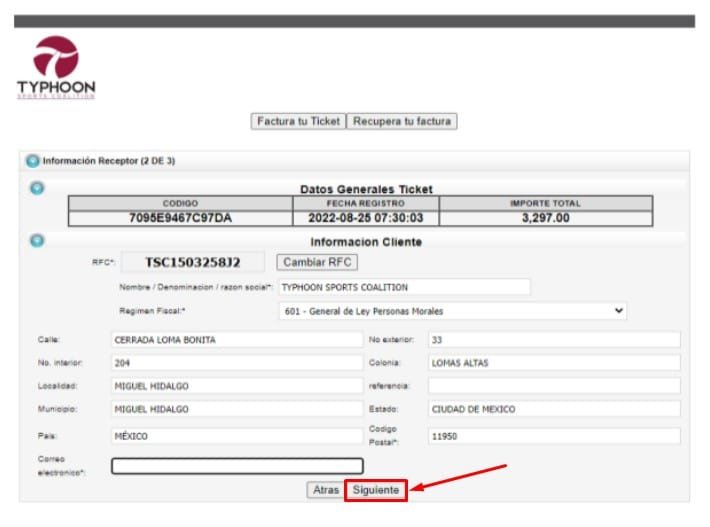This screenshot has height=527, width=710.
Task: Focus the Nombre / razon social field
Action: pyautogui.click(x=404, y=287)
